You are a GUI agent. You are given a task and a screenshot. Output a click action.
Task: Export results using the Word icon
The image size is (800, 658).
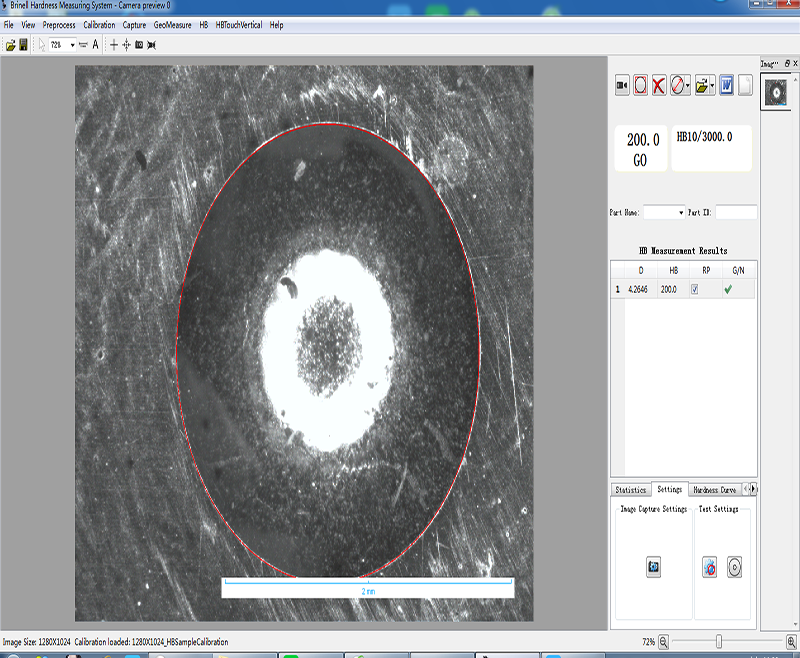click(x=727, y=86)
